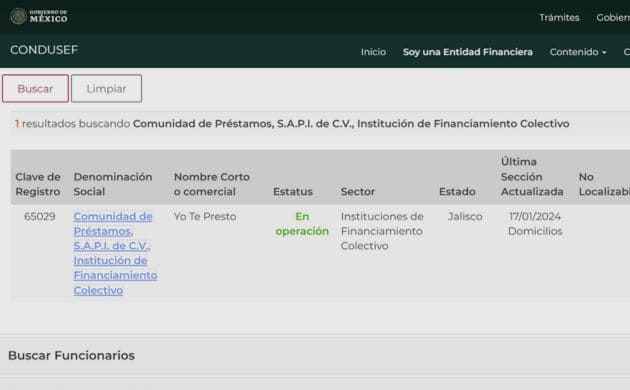Click the Última Sección Actualizada header
Viewport: 630px width, 390px height.
click(x=532, y=177)
